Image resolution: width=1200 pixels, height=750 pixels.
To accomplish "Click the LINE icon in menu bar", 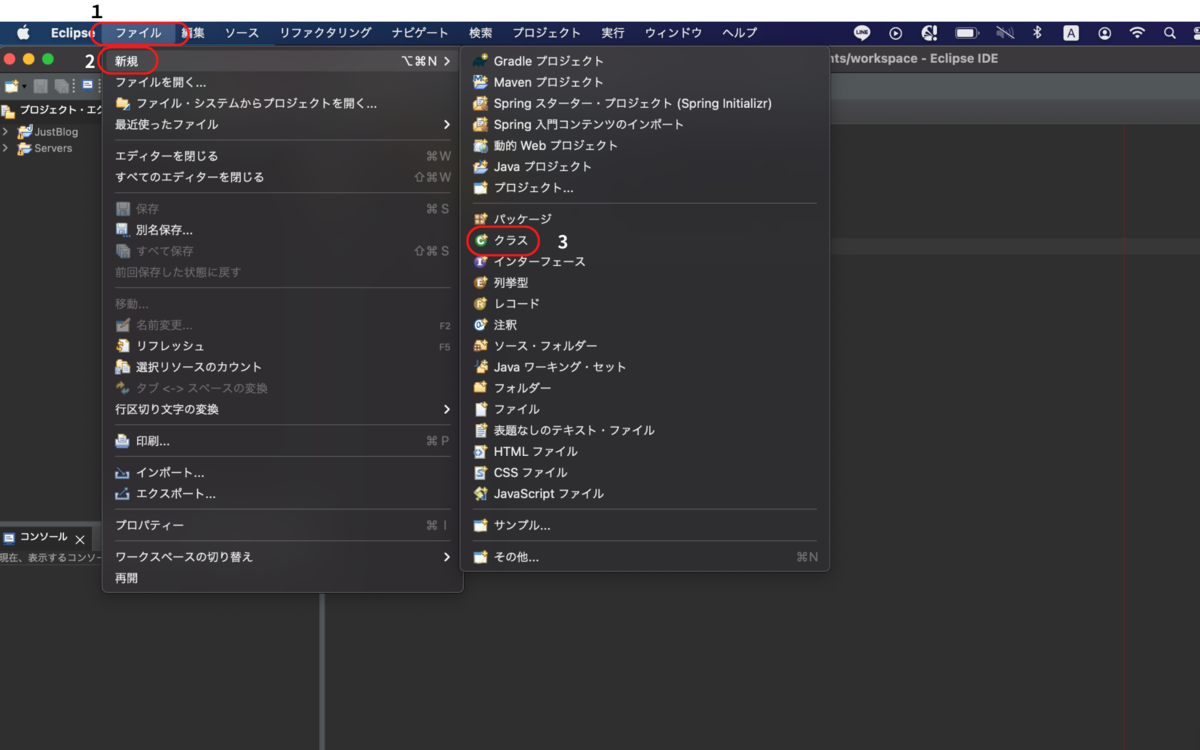I will pos(862,33).
